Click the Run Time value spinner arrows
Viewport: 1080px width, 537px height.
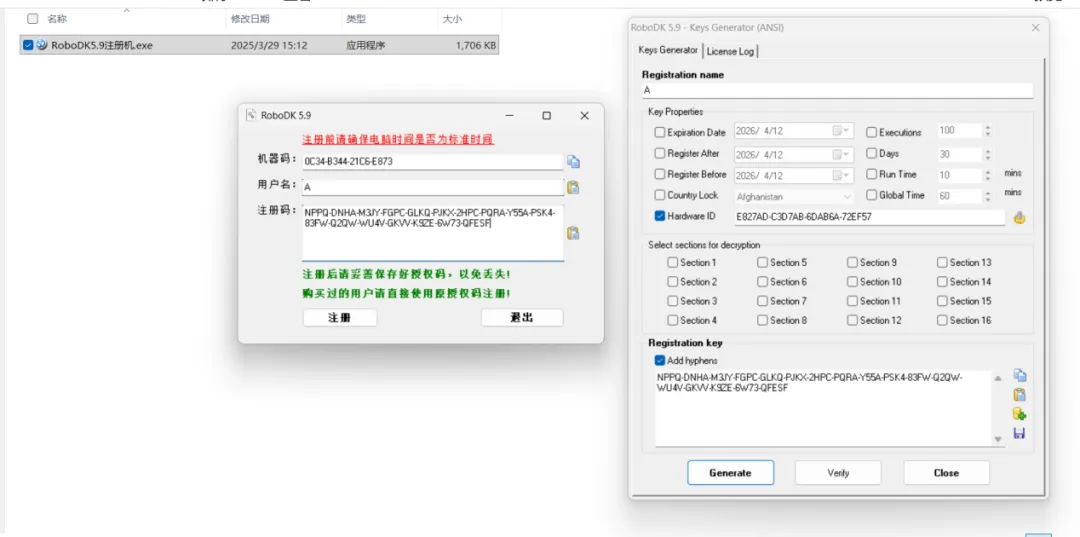988,175
